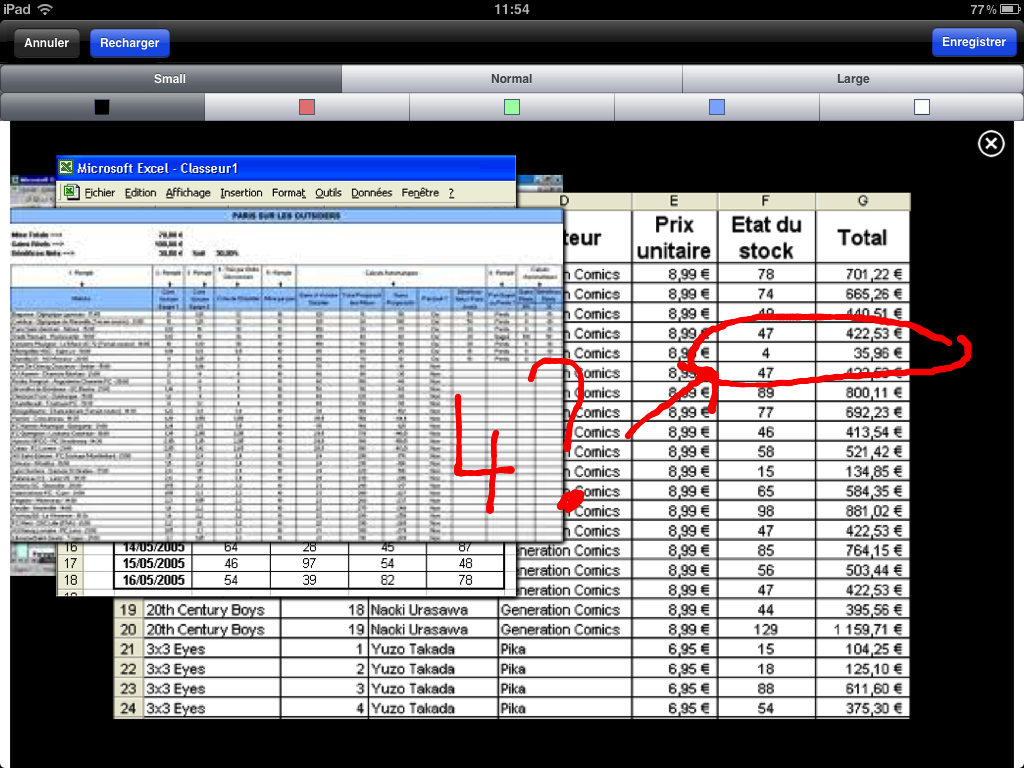The height and width of the screenshot is (768, 1024).
Task: Choose the Large stroke size
Action: coord(853,78)
